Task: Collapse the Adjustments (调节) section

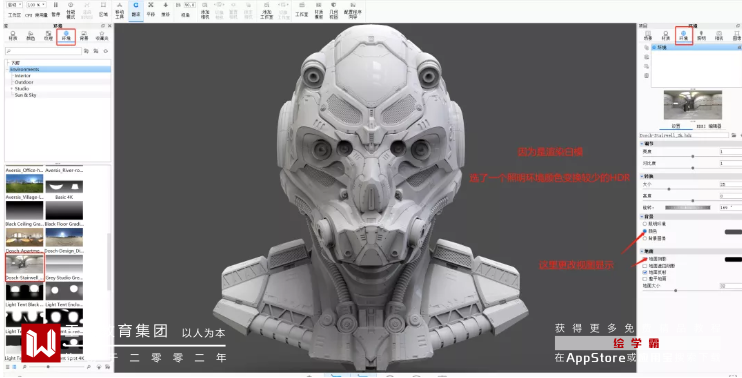Action: coord(642,143)
